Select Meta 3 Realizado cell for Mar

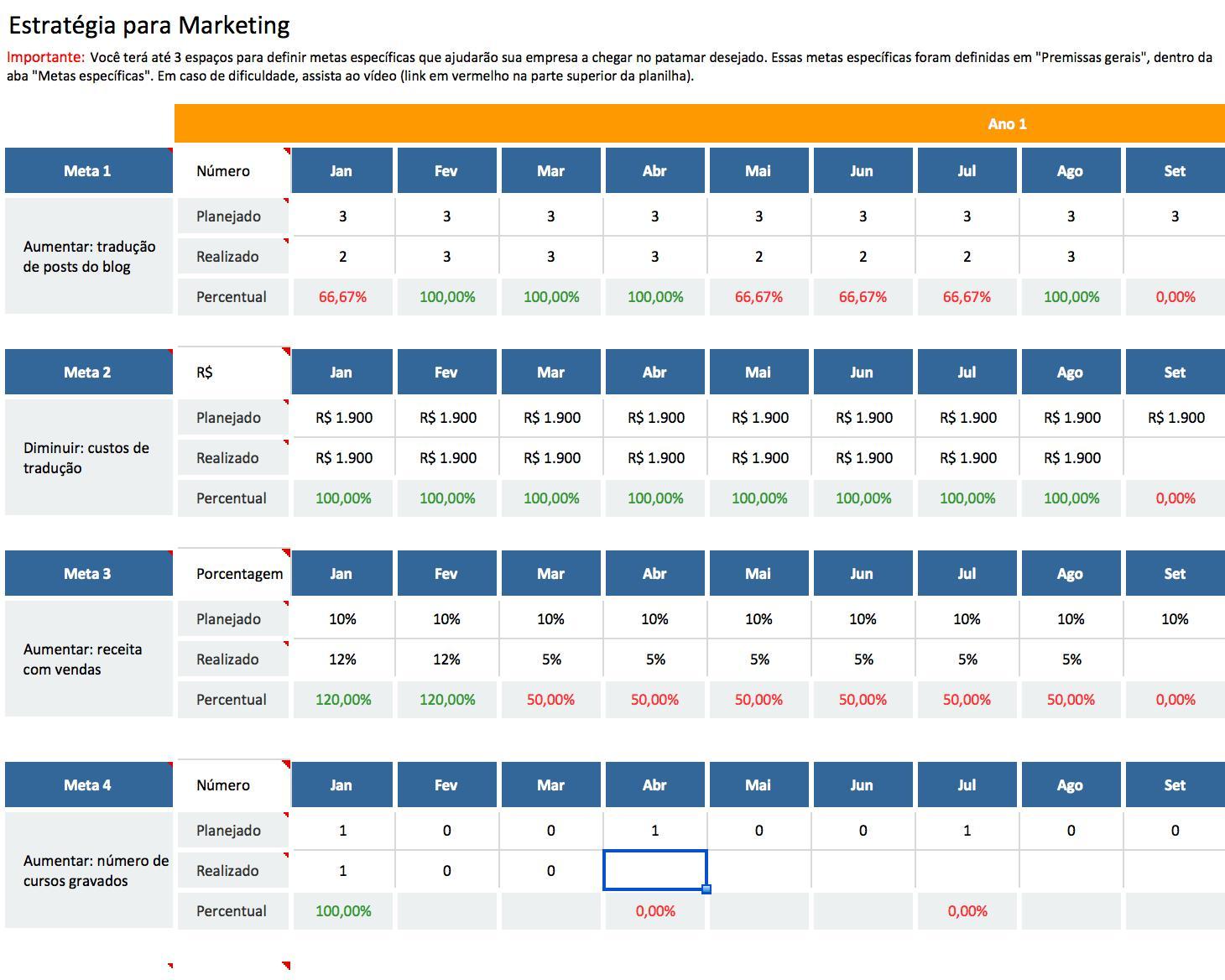pyautogui.click(x=550, y=659)
